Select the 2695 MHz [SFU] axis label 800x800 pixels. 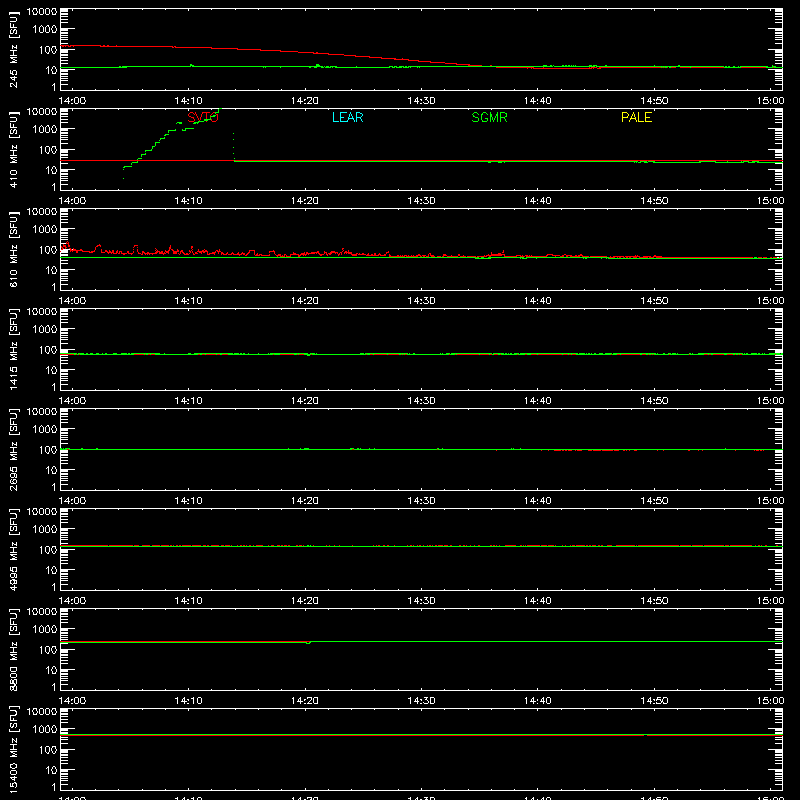coord(13,449)
